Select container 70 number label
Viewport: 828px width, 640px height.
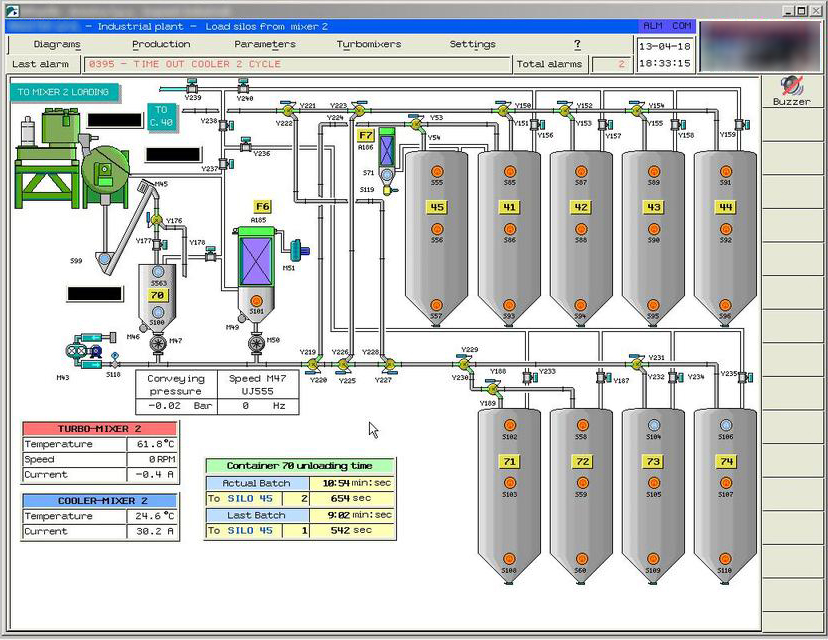(157, 295)
